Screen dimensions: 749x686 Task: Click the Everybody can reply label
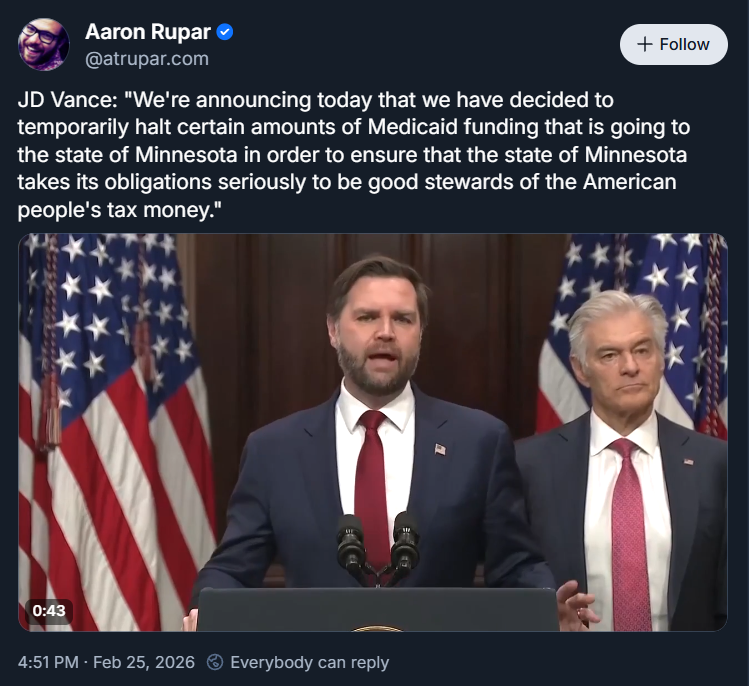tap(309, 662)
